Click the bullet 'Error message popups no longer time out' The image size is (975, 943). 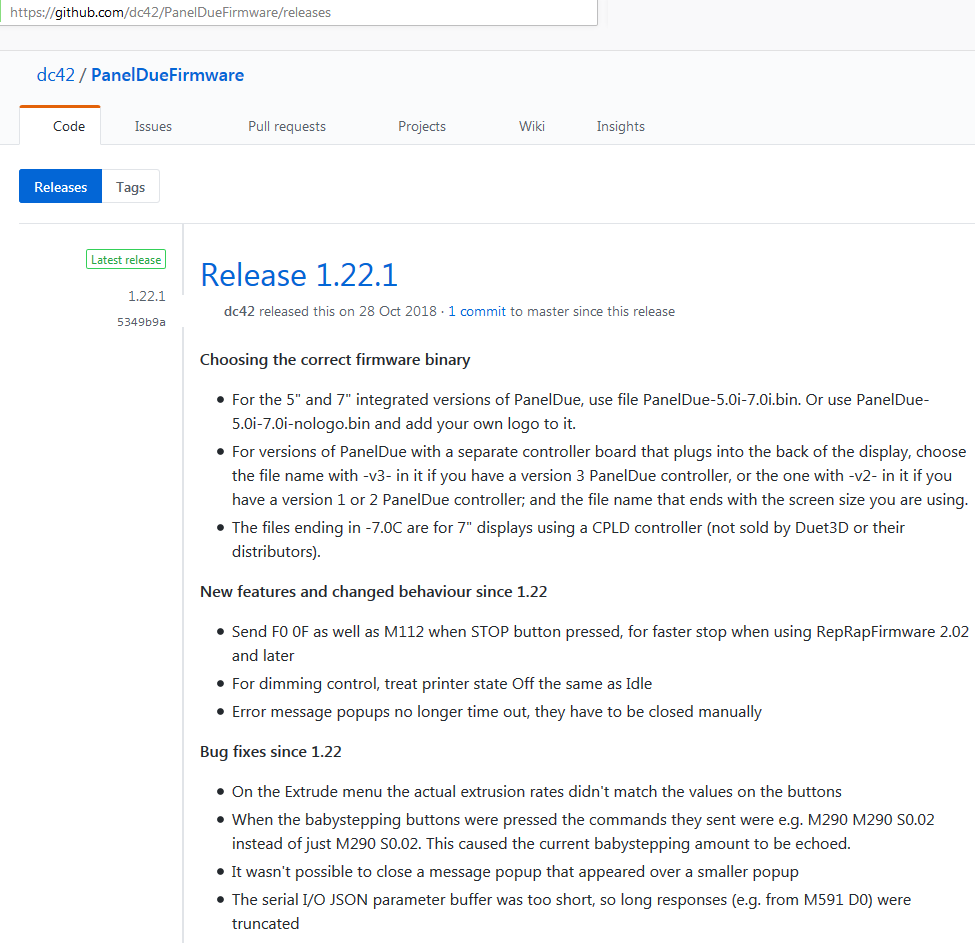[x=497, y=712]
